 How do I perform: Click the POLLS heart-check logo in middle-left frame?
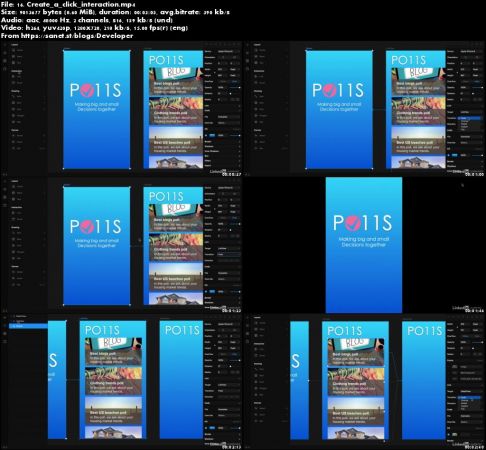(x=87, y=227)
